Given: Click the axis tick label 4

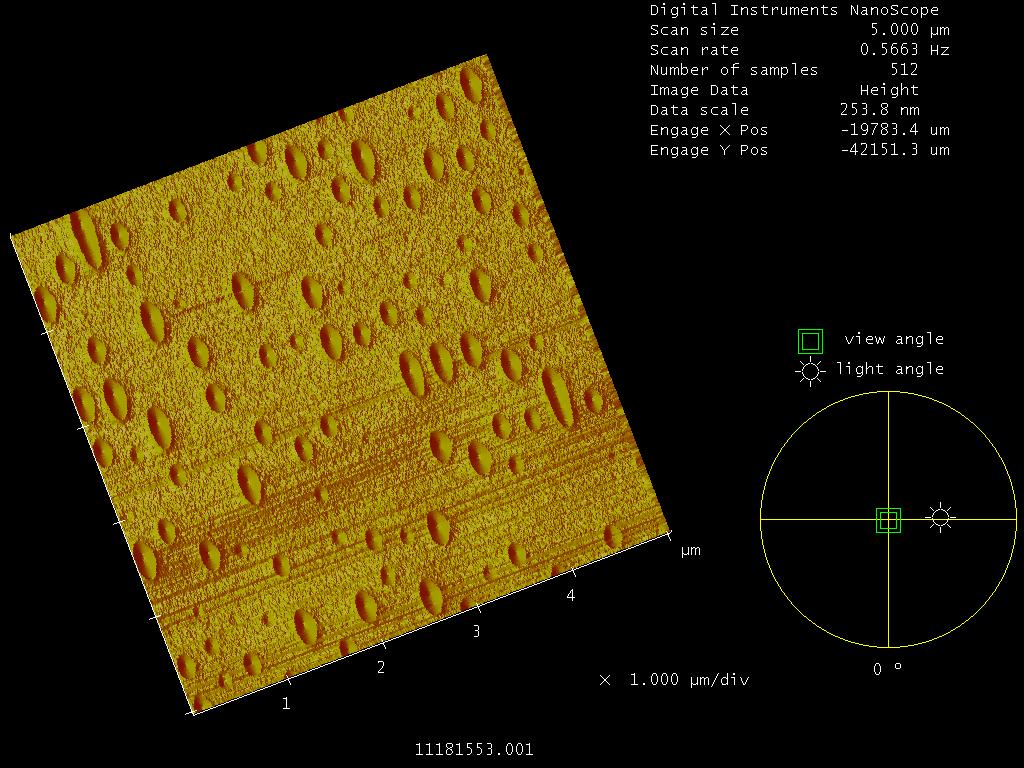Looking at the screenshot, I should point(571,595).
